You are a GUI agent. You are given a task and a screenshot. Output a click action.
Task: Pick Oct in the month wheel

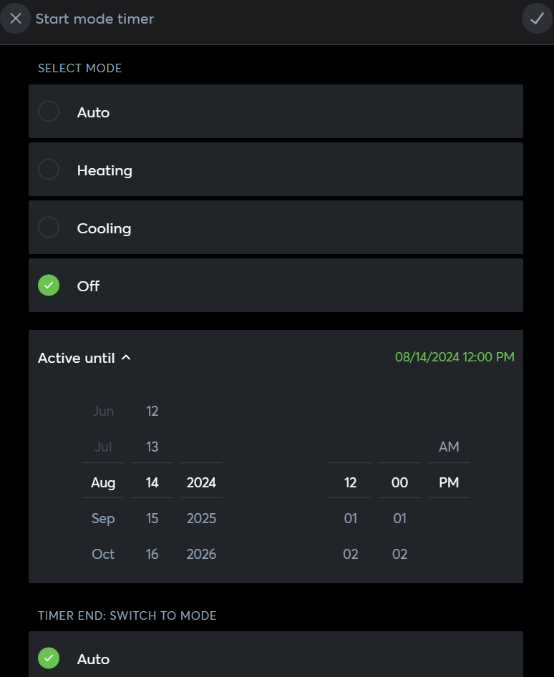[x=103, y=554]
